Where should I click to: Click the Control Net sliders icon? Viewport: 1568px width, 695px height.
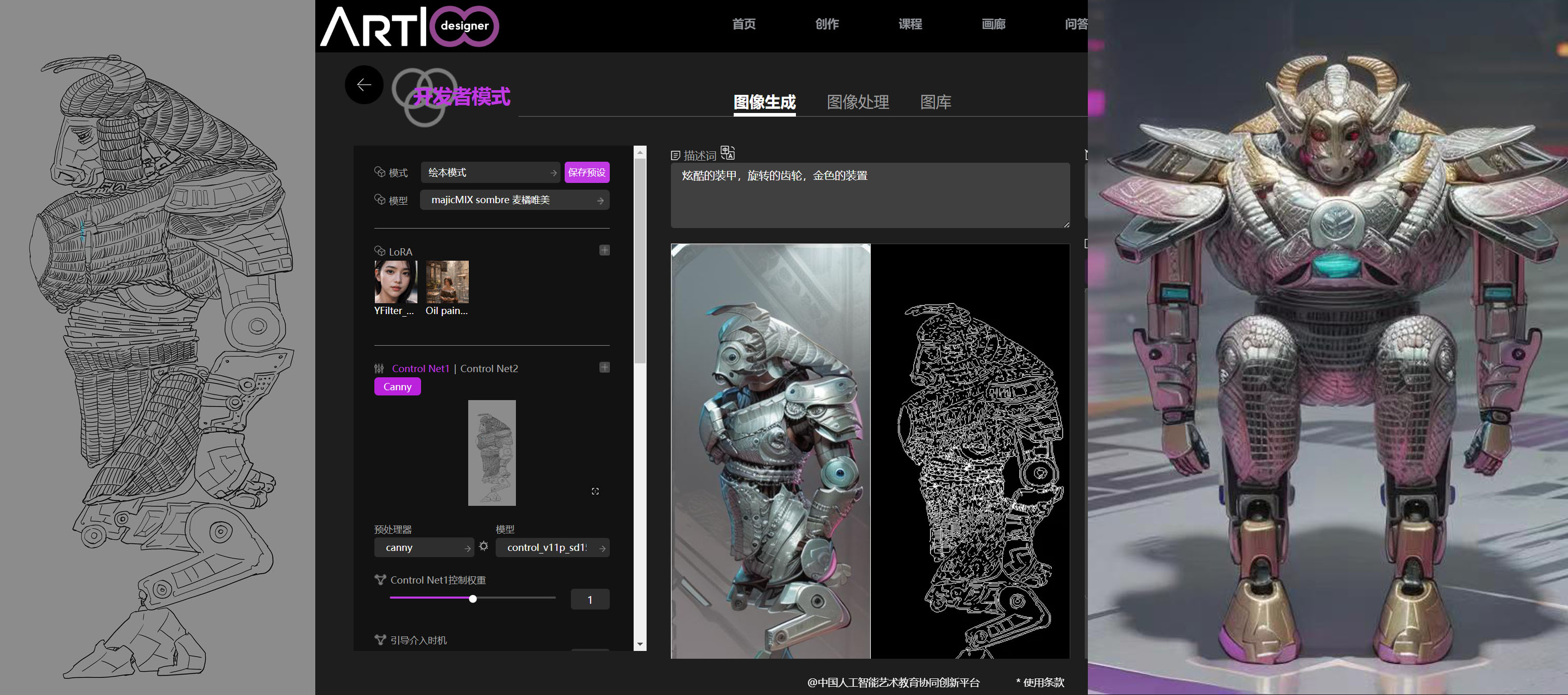point(379,368)
